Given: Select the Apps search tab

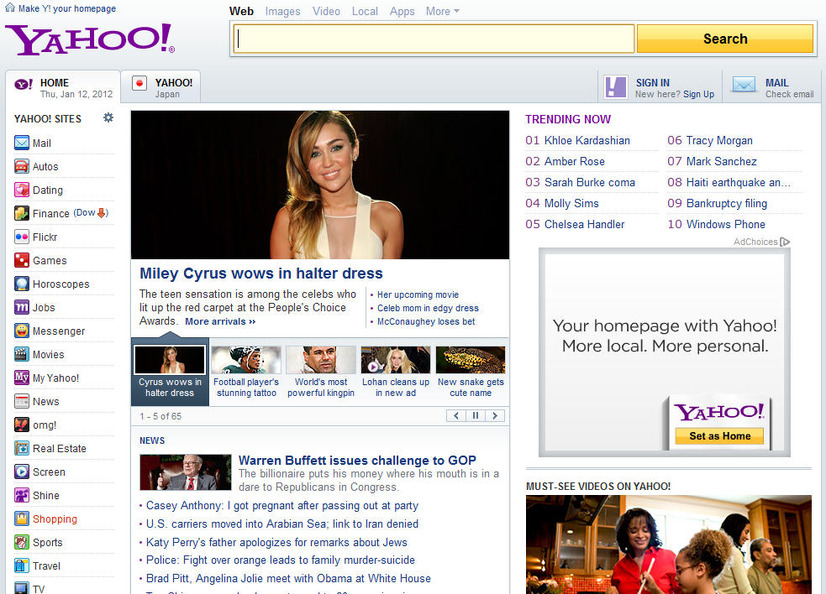Looking at the screenshot, I should [402, 11].
